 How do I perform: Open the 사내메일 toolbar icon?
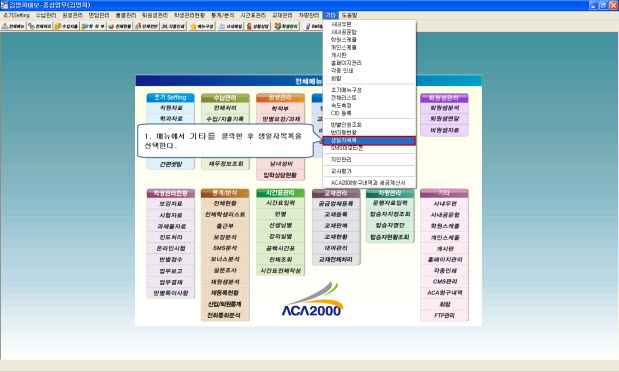coord(231,26)
